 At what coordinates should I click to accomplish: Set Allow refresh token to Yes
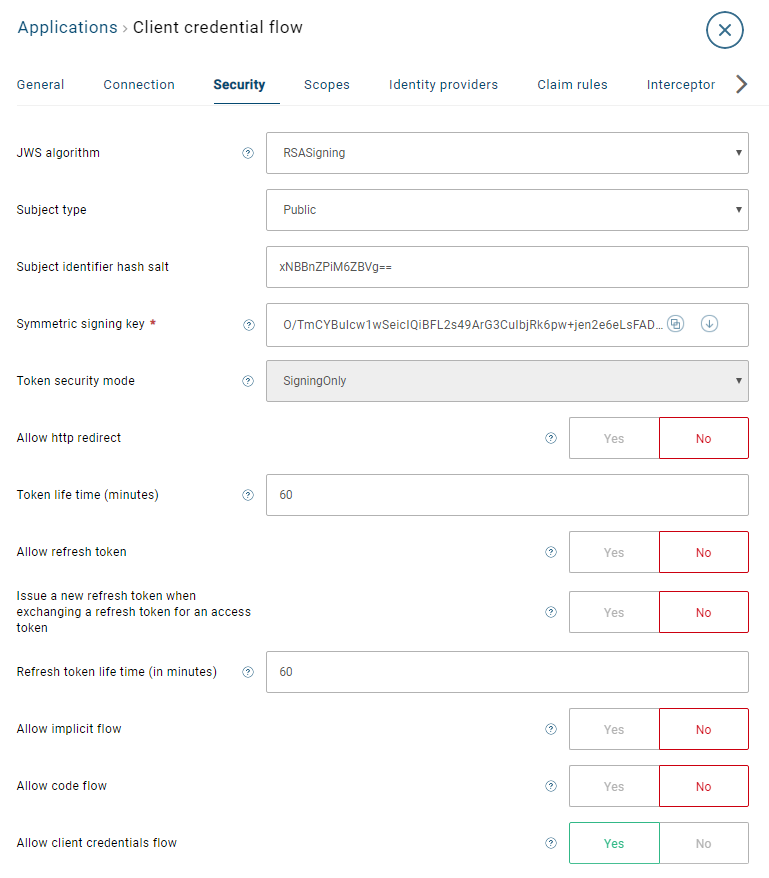[614, 553]
